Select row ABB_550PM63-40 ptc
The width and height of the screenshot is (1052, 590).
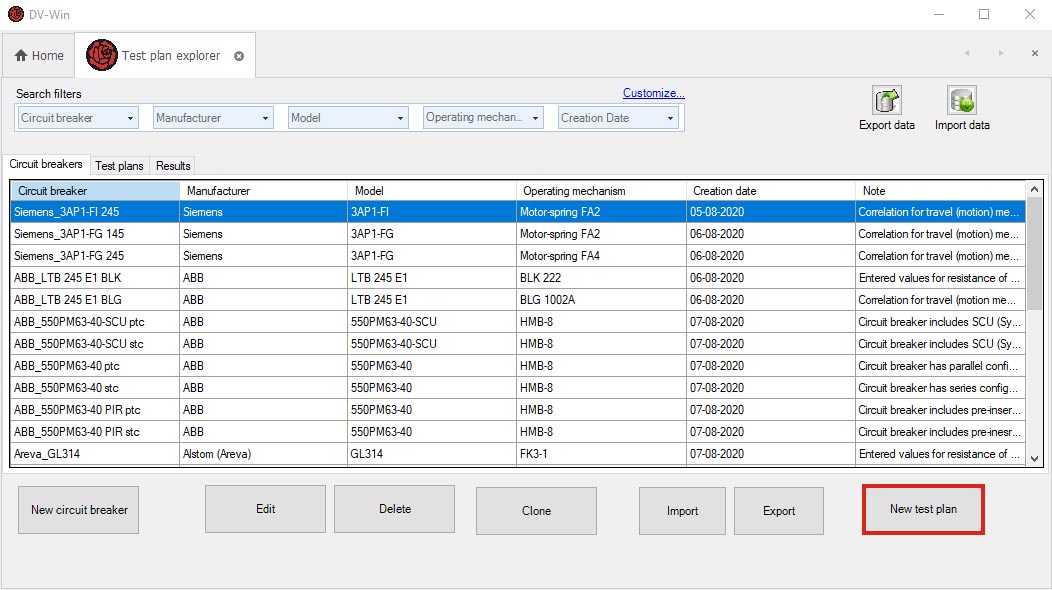pos(518,366)
